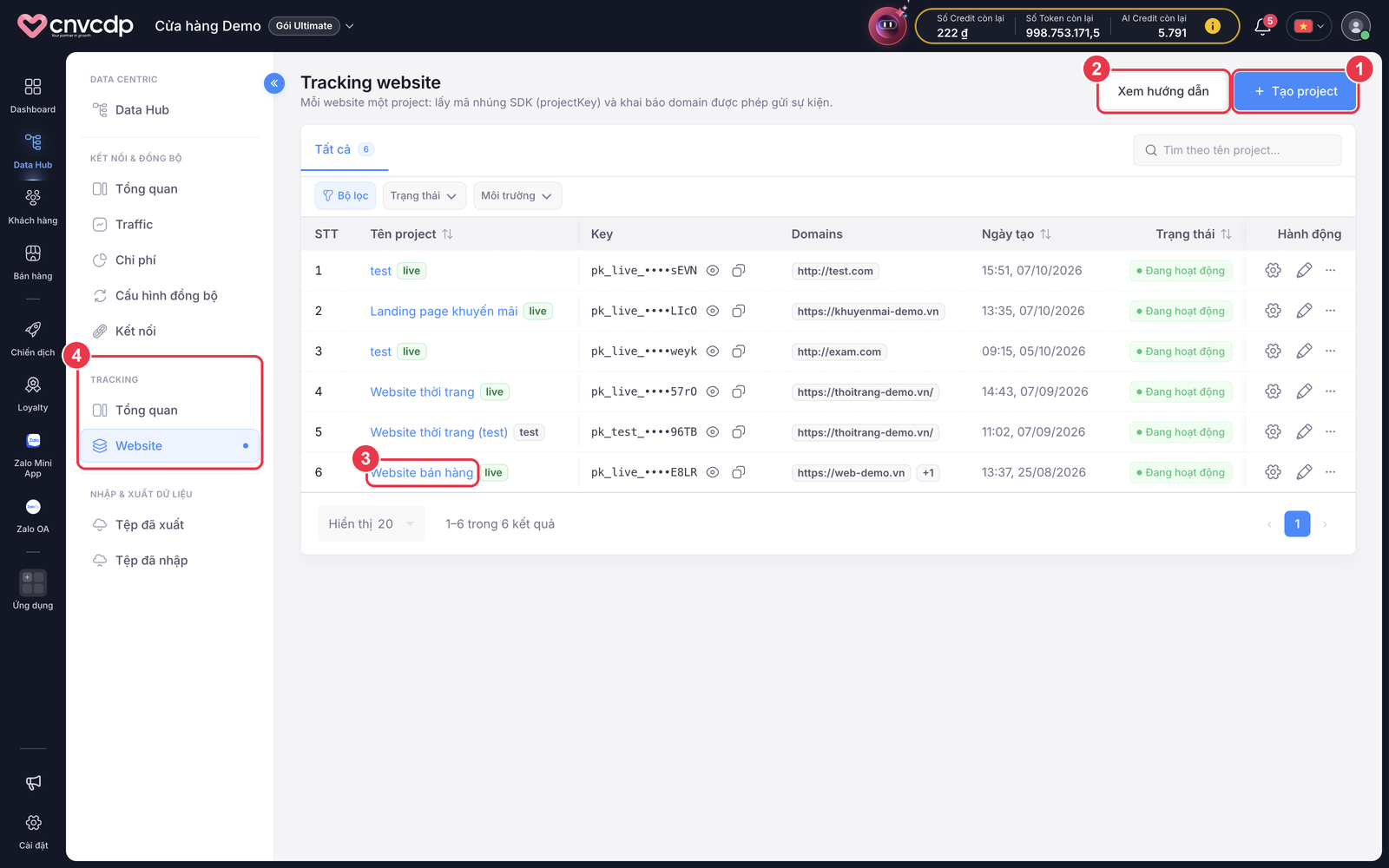Screen dimensions: 1389x868
Task: Change Hiển thị 20 page size
Action: click(x=372, y=524)
